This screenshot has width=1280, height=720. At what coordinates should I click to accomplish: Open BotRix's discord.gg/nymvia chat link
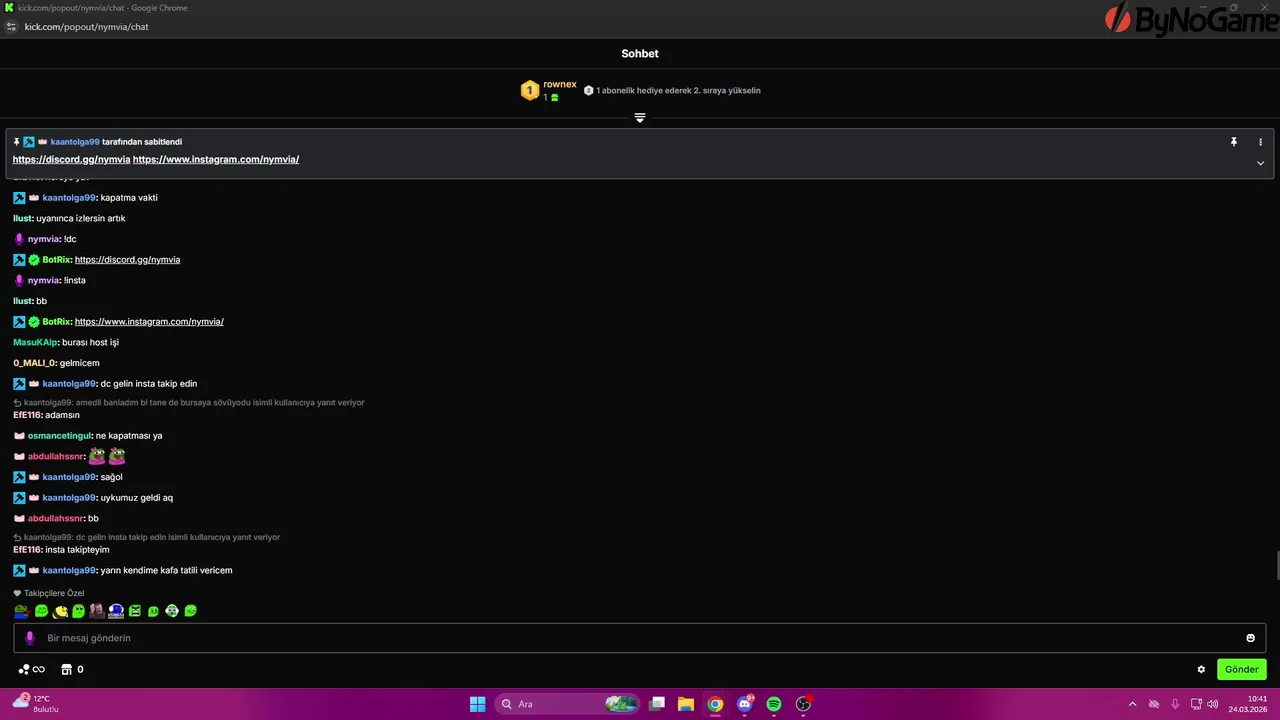pos(127,260)
